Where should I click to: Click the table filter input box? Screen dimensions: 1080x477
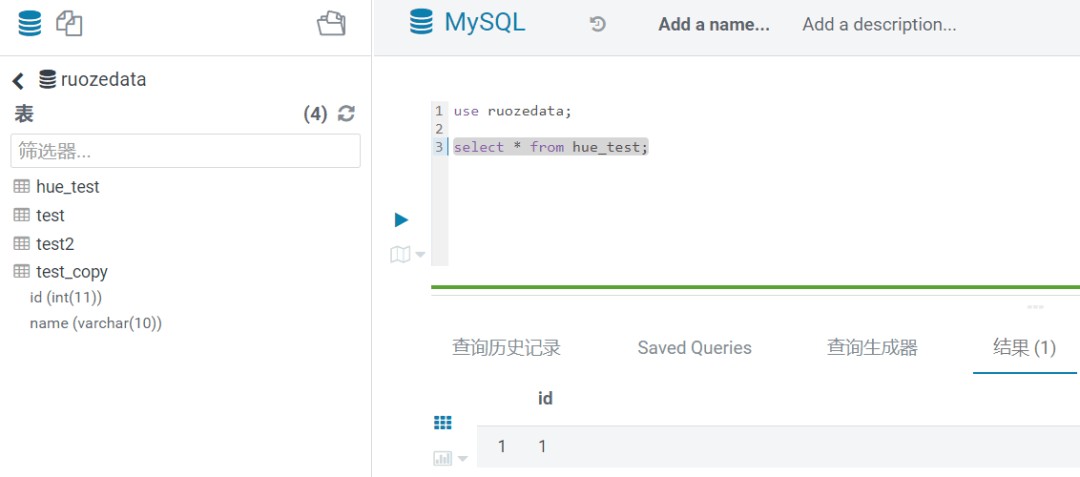pyautogui.click(x=185, y=151)
